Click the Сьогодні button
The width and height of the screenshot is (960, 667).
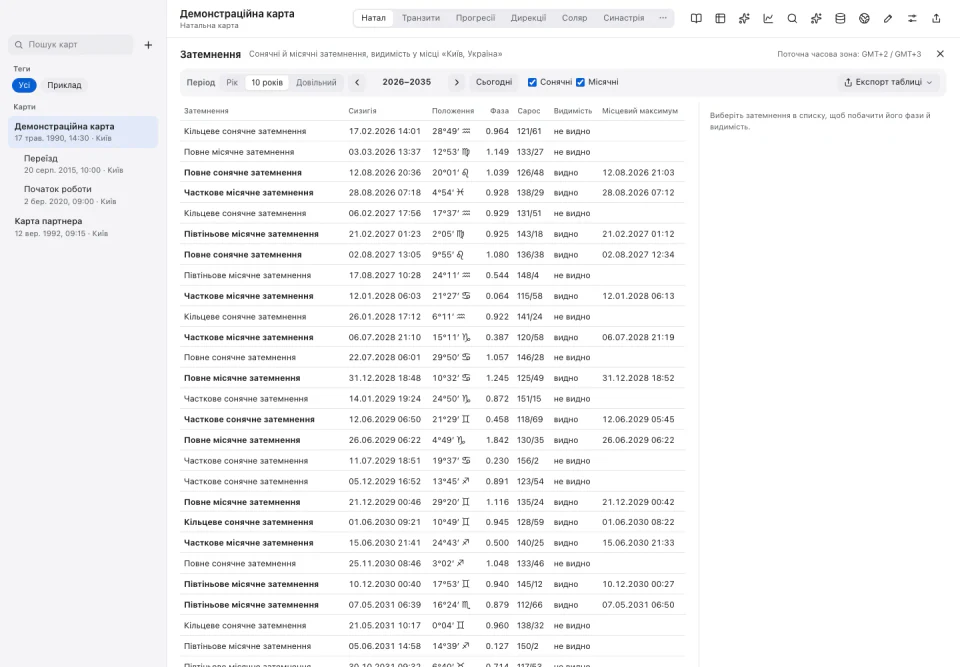tap(494, 82)
